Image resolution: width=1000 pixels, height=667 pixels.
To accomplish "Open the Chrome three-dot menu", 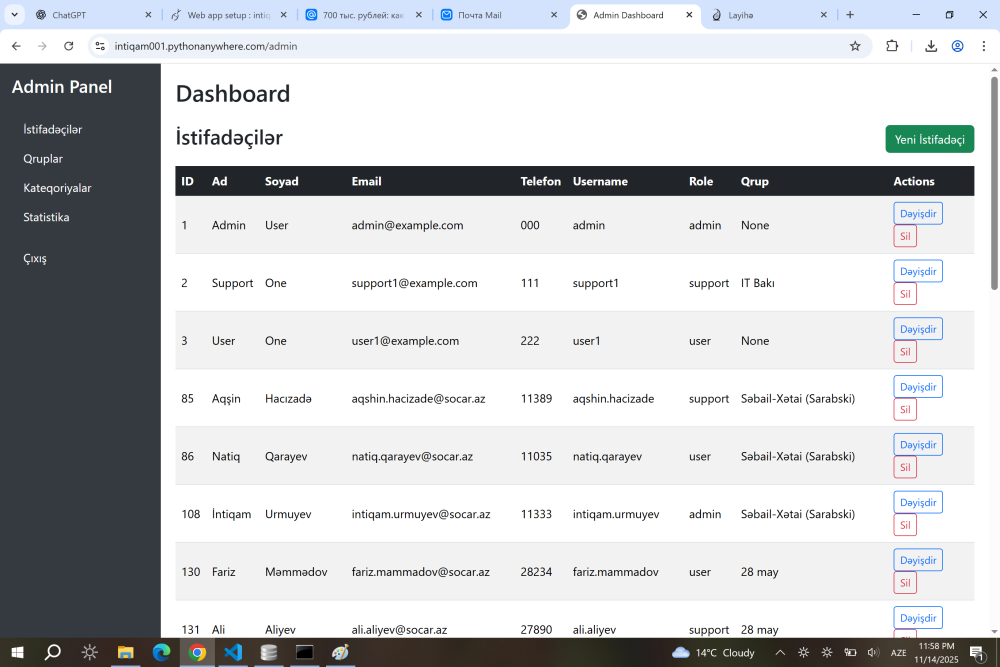I will click(984, 46).
